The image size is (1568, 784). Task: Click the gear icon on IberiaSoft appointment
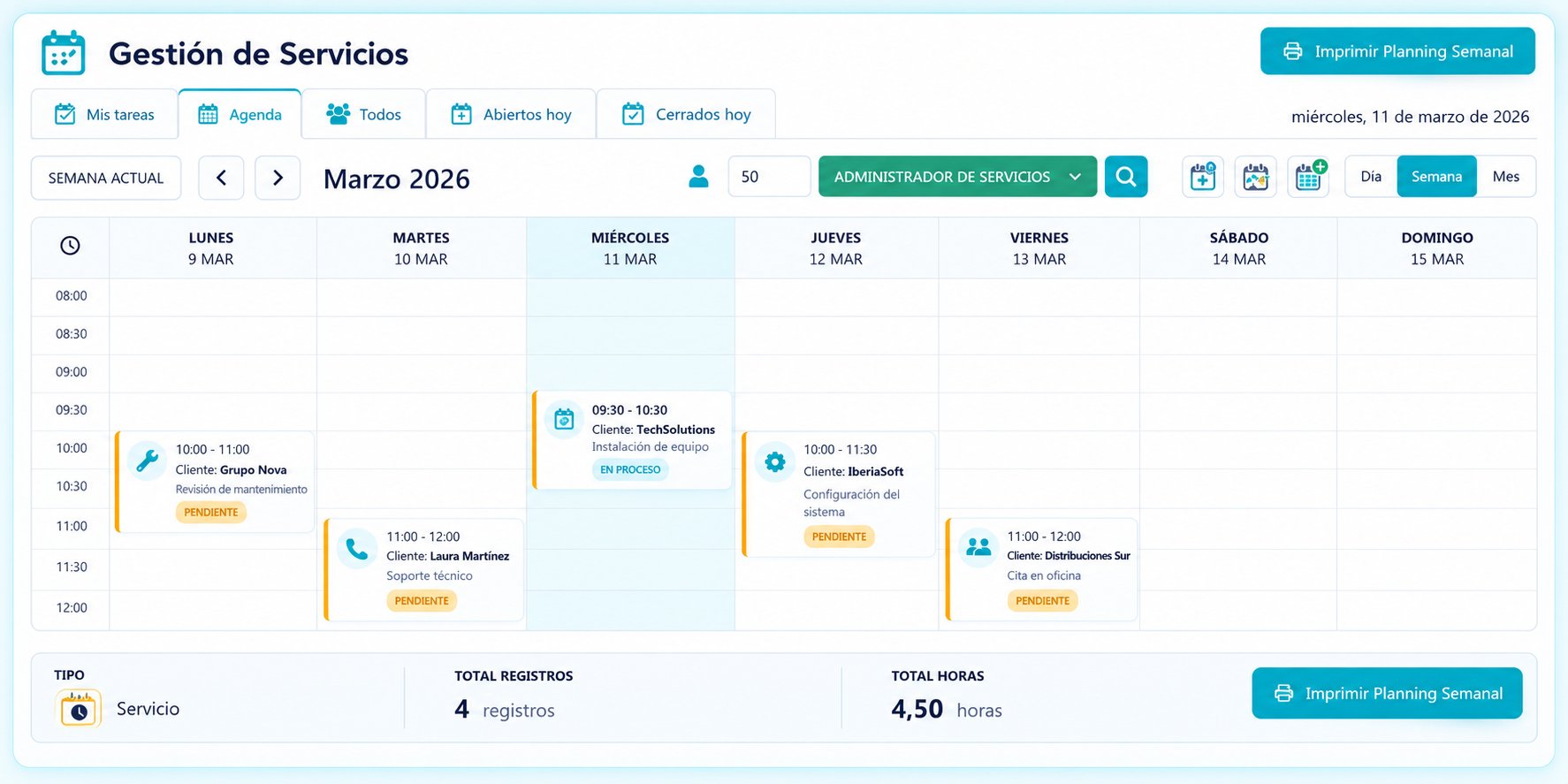pos(774,461)
